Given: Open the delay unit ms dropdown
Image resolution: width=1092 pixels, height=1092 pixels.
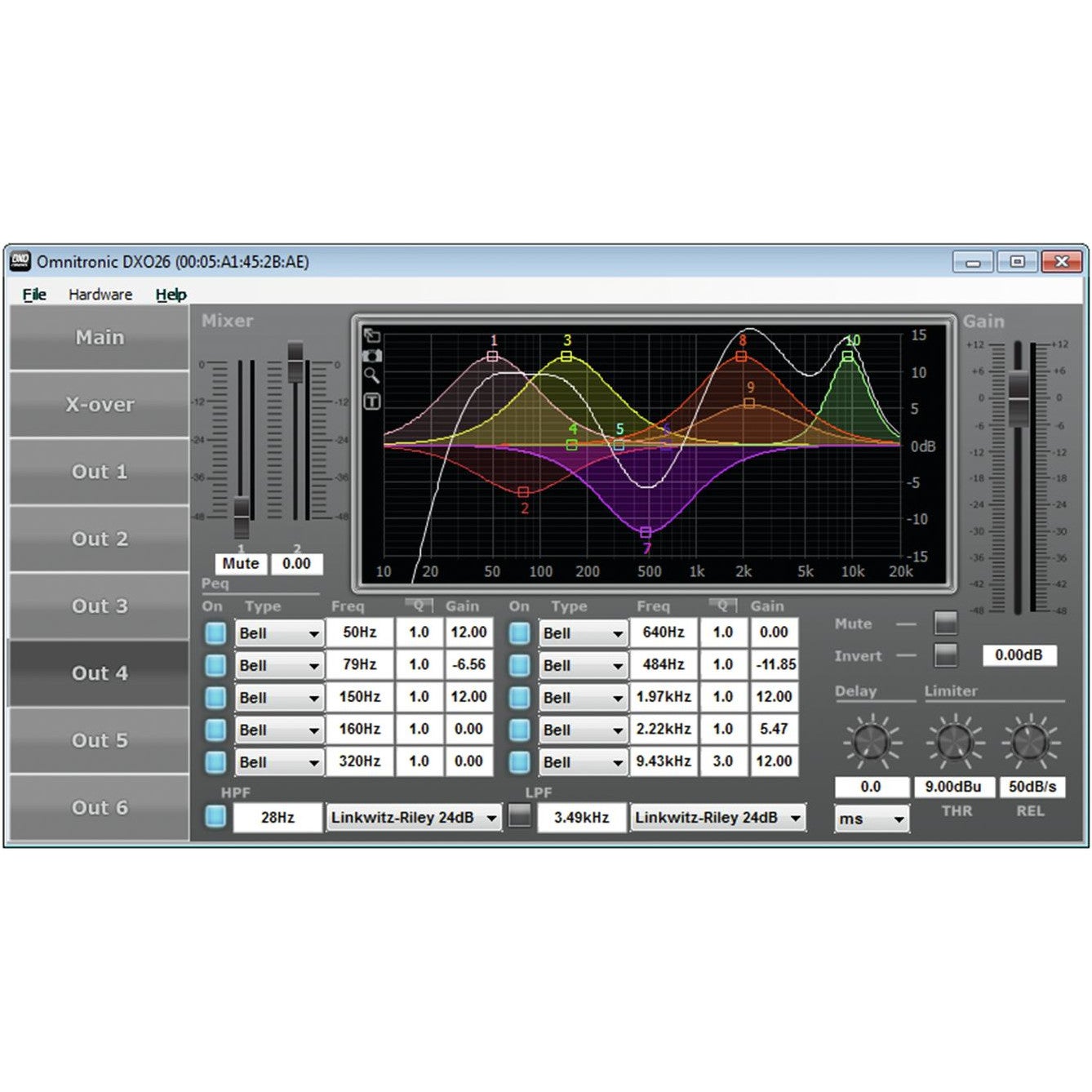Looking at the screenshot, I should (871, 819).
